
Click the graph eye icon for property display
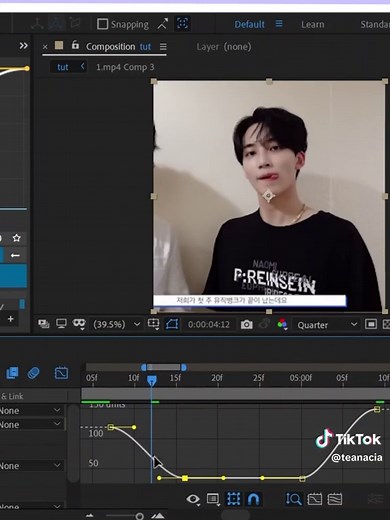[x=193, y=499]
